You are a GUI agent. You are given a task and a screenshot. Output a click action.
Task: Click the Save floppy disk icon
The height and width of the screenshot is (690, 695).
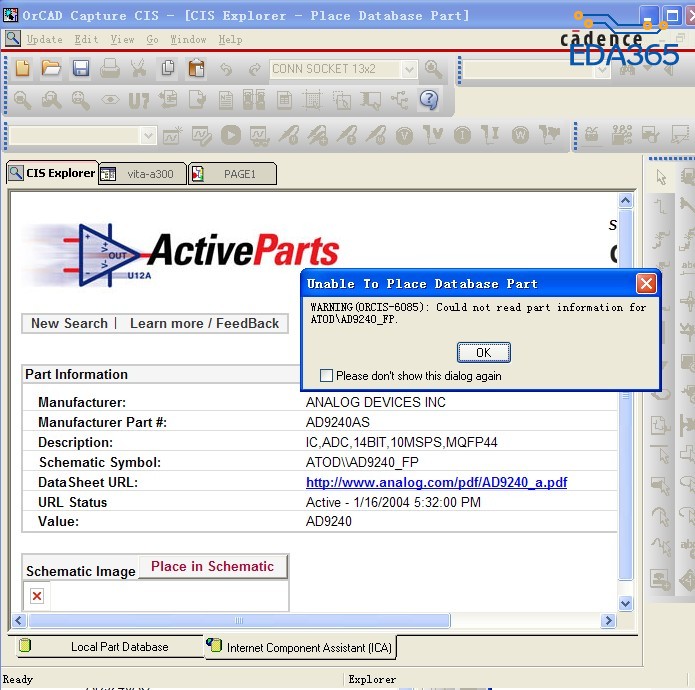point(81,69)
